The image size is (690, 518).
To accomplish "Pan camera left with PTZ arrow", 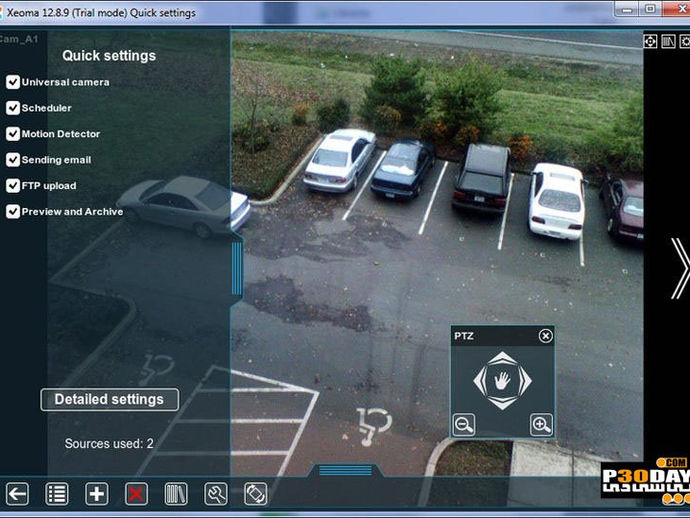I will [x=480, y=381].
